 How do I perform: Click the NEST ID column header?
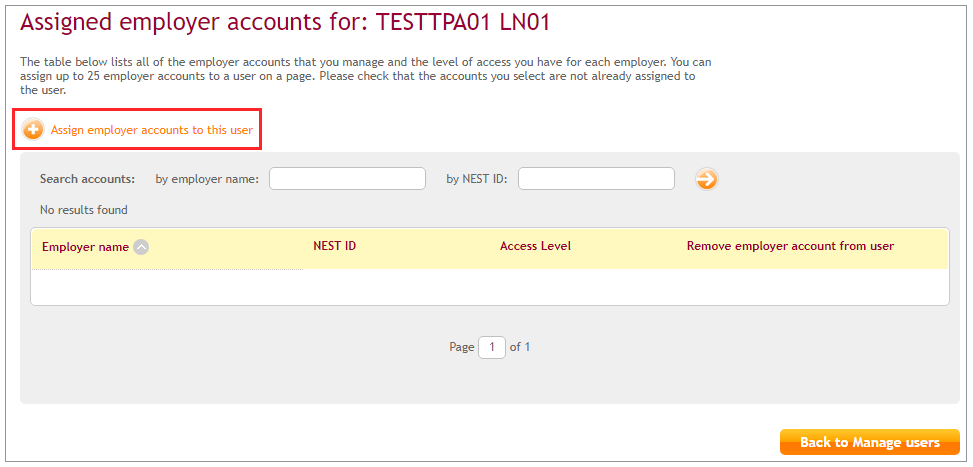pyautogui.click(x=334, y=246)
